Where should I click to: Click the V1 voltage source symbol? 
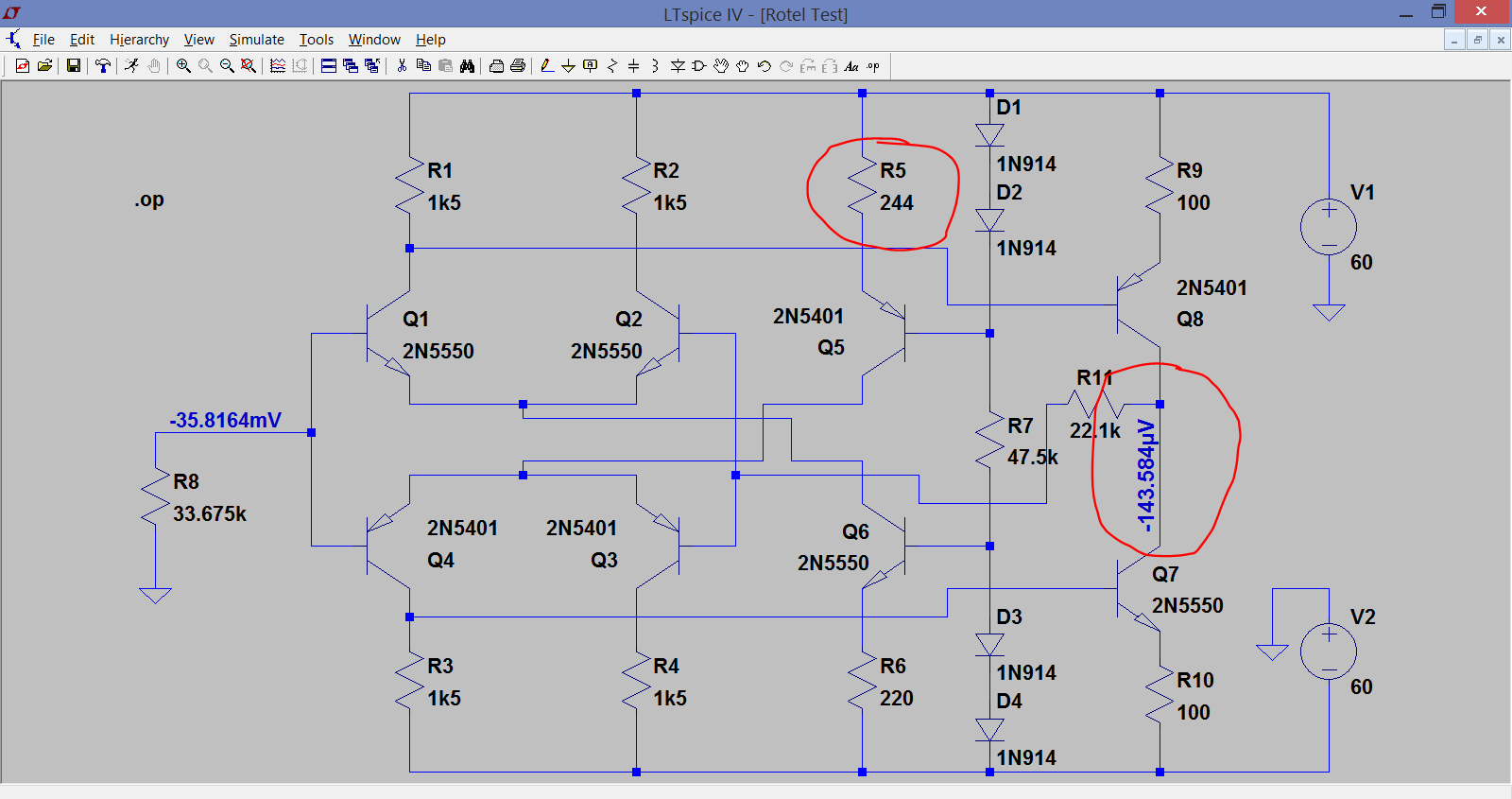pos(1329,228)
